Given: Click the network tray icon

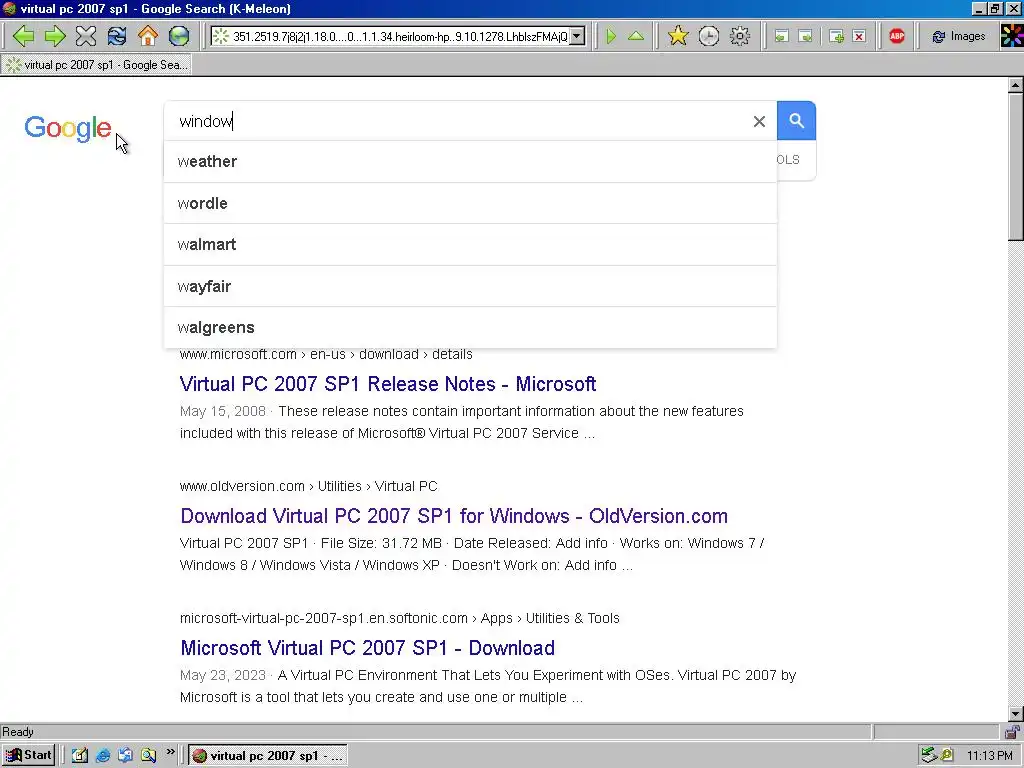Looking at the screenshot, I should point(929,756).
